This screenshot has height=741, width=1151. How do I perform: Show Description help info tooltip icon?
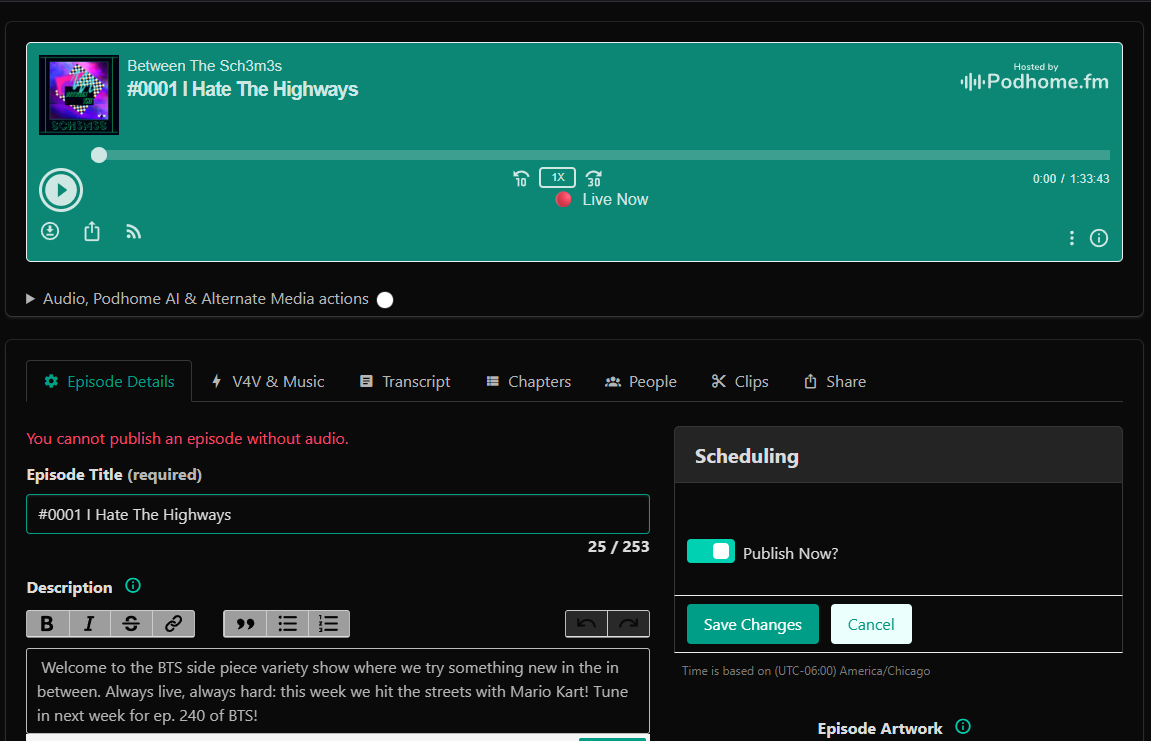[133, 586]
